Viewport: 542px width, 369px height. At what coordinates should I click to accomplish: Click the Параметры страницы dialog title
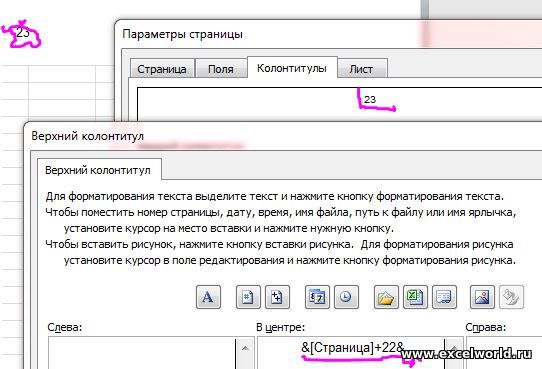pyautogui.click(x=183, y=34)
